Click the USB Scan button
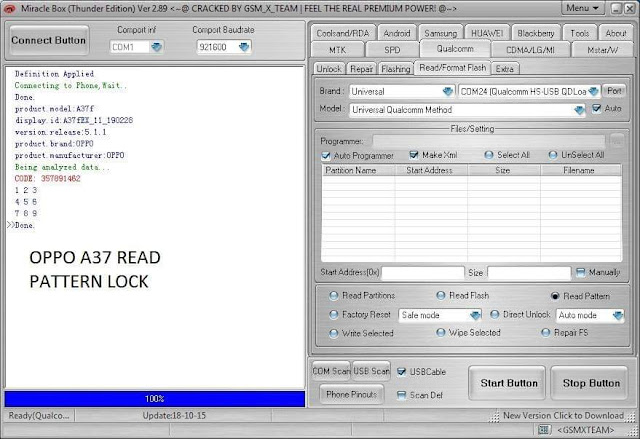Viewport: 640px width, 439px height. coord(371,371)
